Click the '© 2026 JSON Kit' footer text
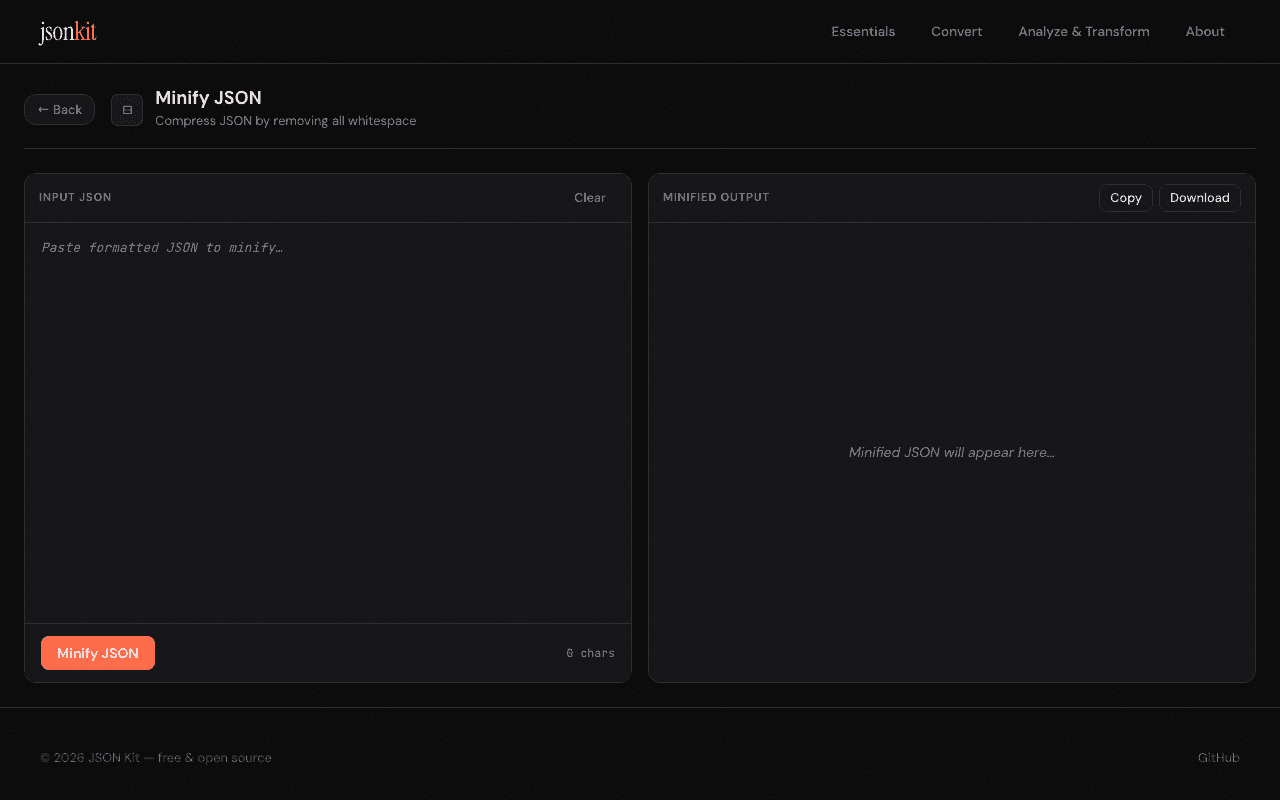1280x800 pixels. [90, 758]
